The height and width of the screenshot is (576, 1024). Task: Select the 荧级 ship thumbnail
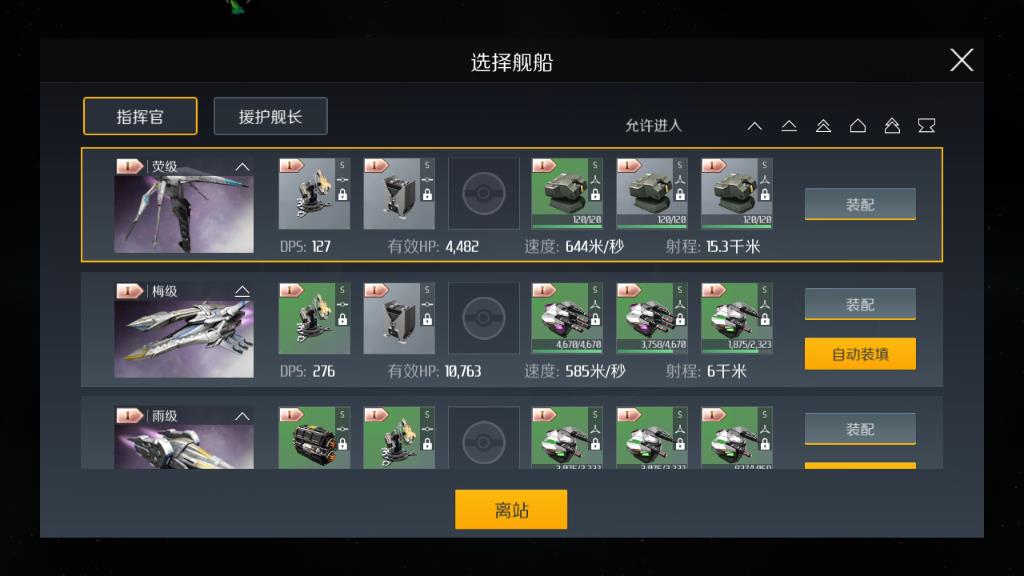(184, 205)
